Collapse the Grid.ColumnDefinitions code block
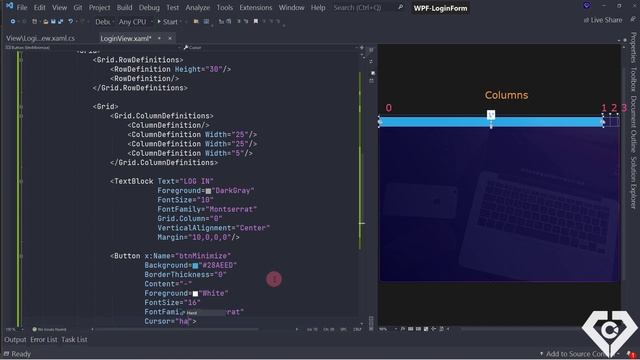 20,116
